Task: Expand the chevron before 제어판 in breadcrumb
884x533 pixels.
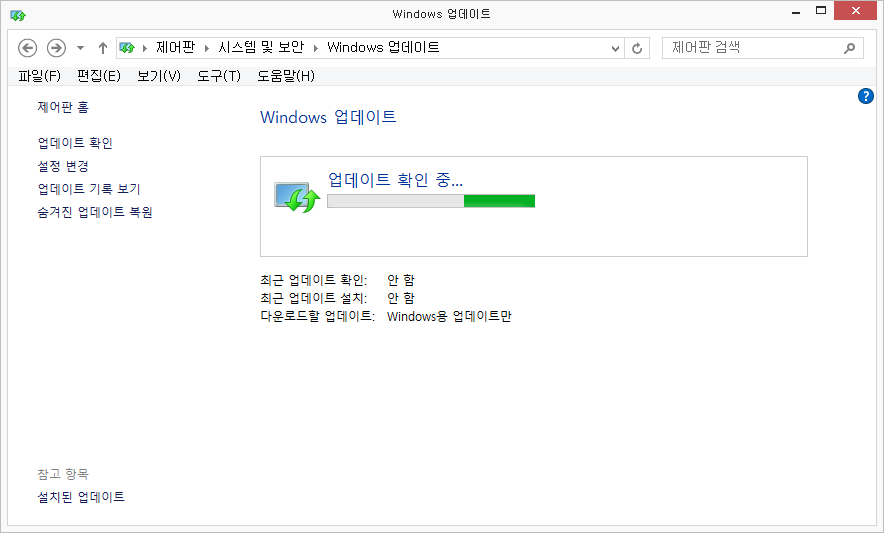Action: [x=145, y=49]
